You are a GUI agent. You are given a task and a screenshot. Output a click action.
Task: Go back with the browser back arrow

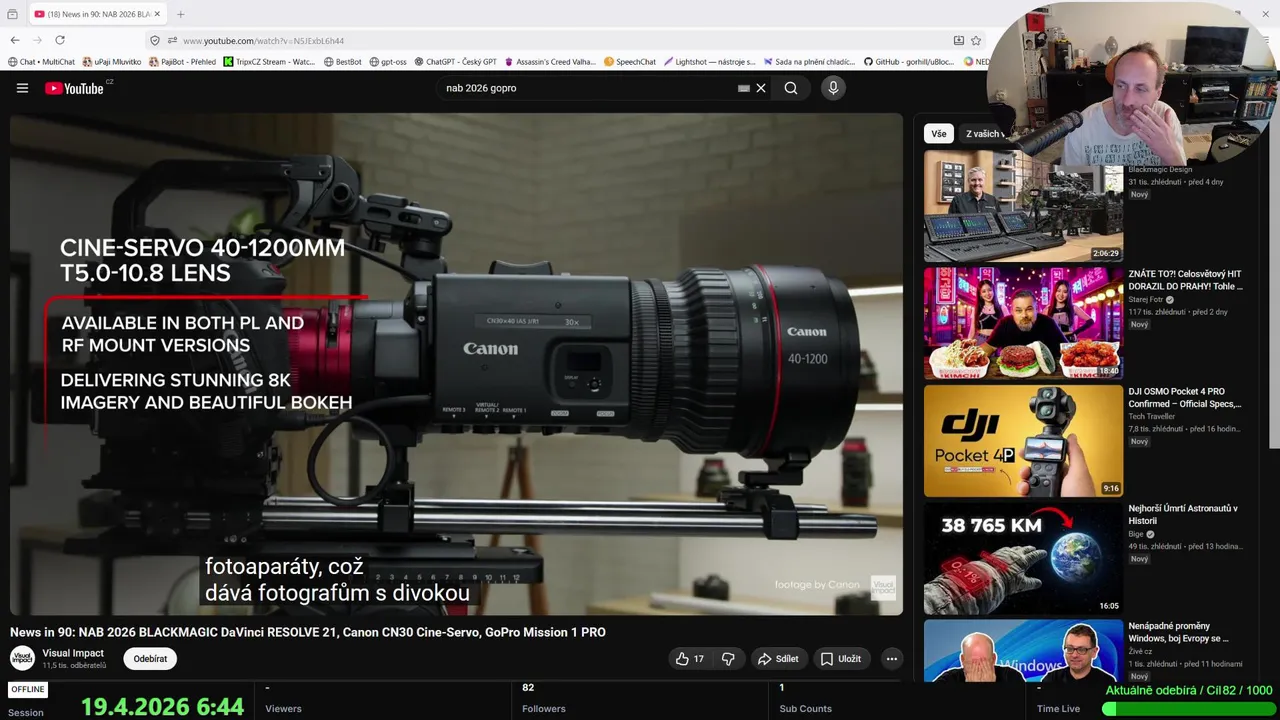click(x=15, y=40)
